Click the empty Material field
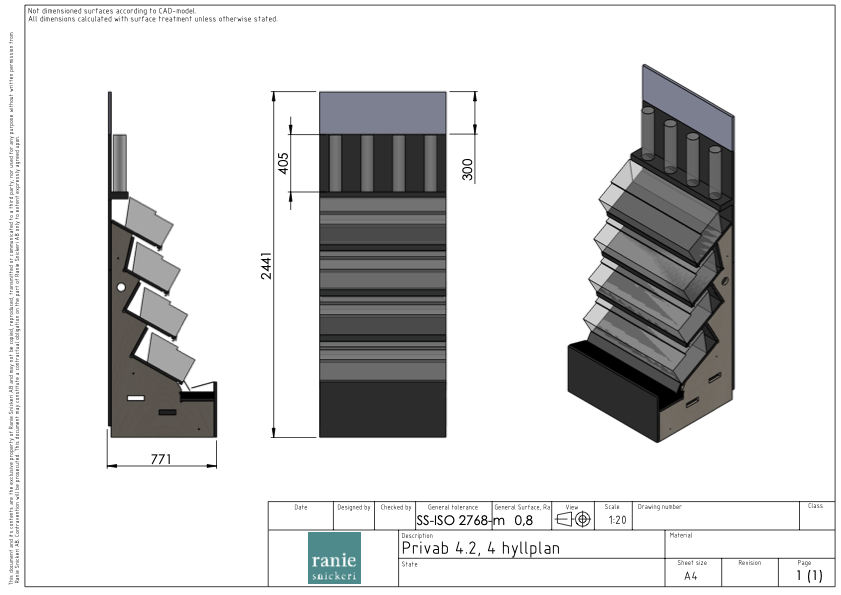The height and width of the screenshot is (595, 841). pos(750,548)
